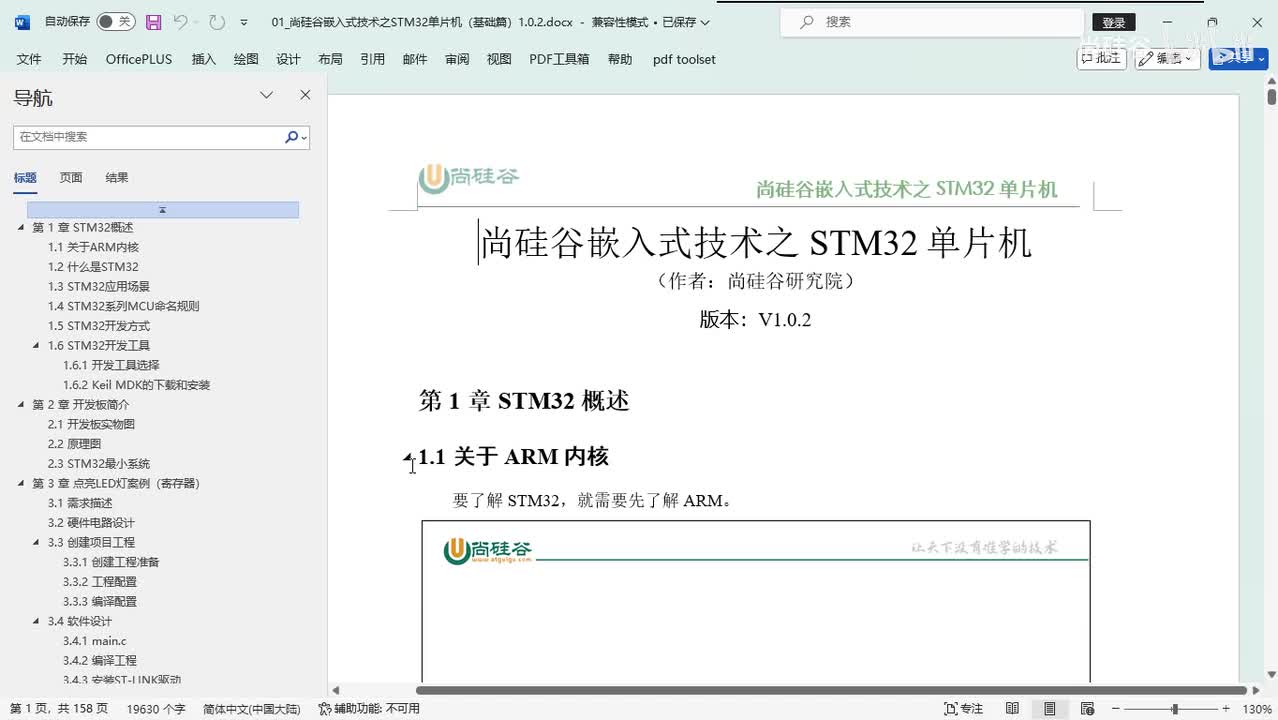Click the 批注 comments button
1278x720 pixels.
click(1101, 58)
